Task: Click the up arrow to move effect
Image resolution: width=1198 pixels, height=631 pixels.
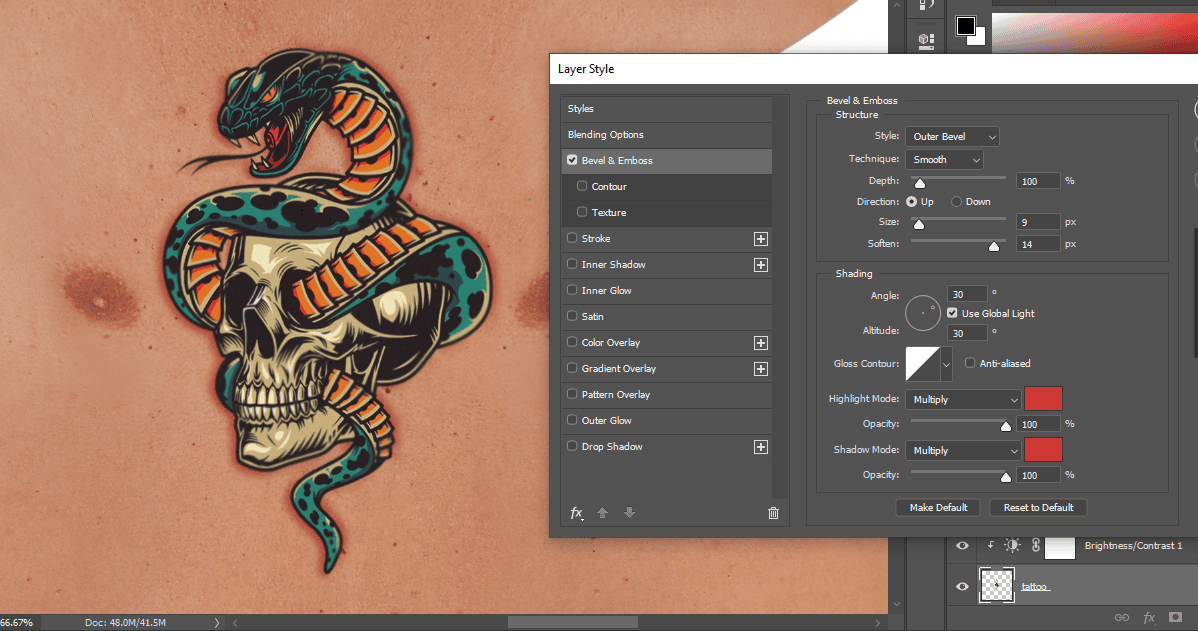Action: [602, 512]
